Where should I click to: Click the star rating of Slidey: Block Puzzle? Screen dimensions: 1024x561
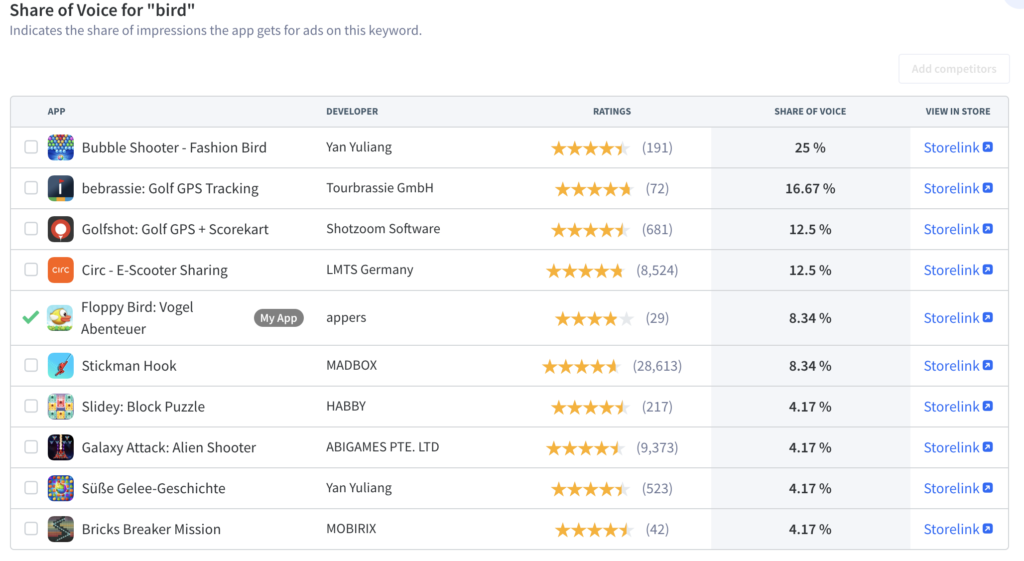[x=590, y=408]
